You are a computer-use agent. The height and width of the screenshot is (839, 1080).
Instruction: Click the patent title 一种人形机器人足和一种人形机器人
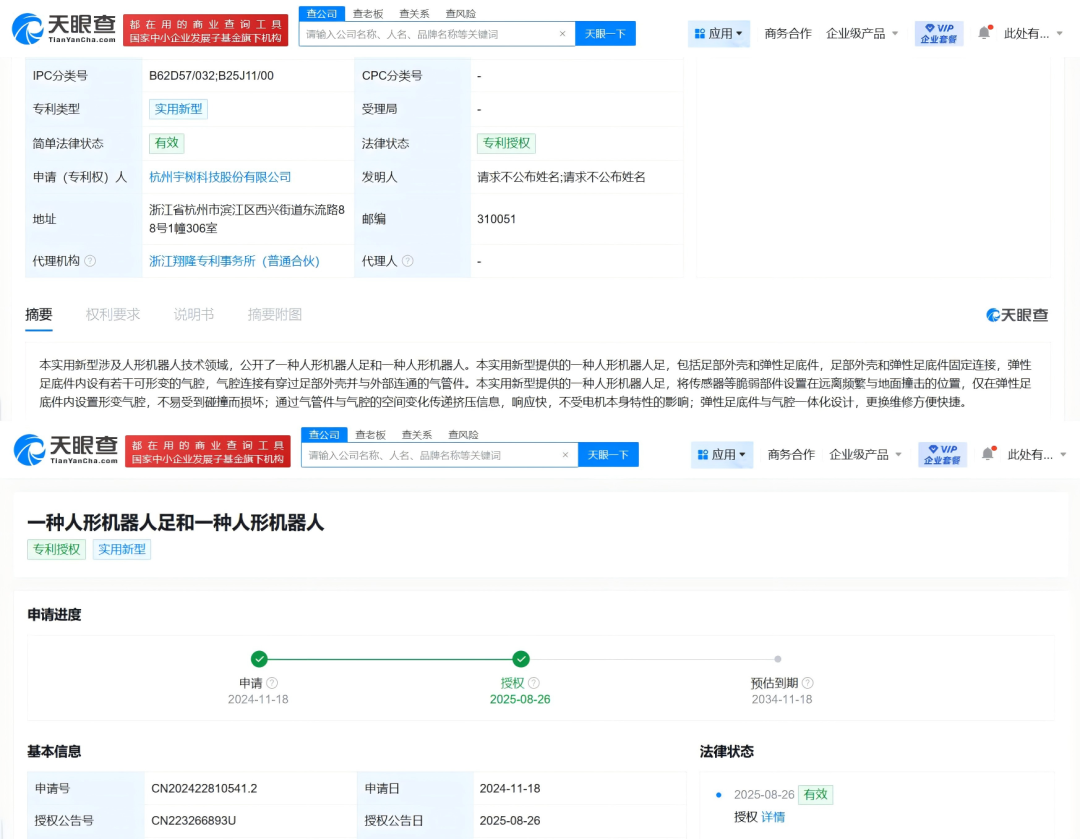tap(176, 523)
